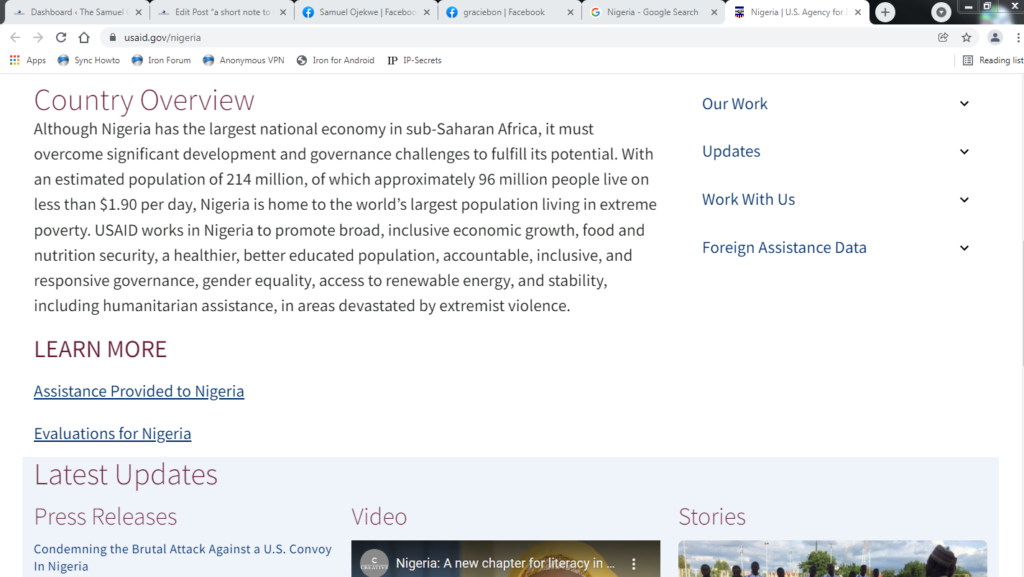Open the Foreign Assistance Data link
1024x577 pixels.
[x=784, y=247]
